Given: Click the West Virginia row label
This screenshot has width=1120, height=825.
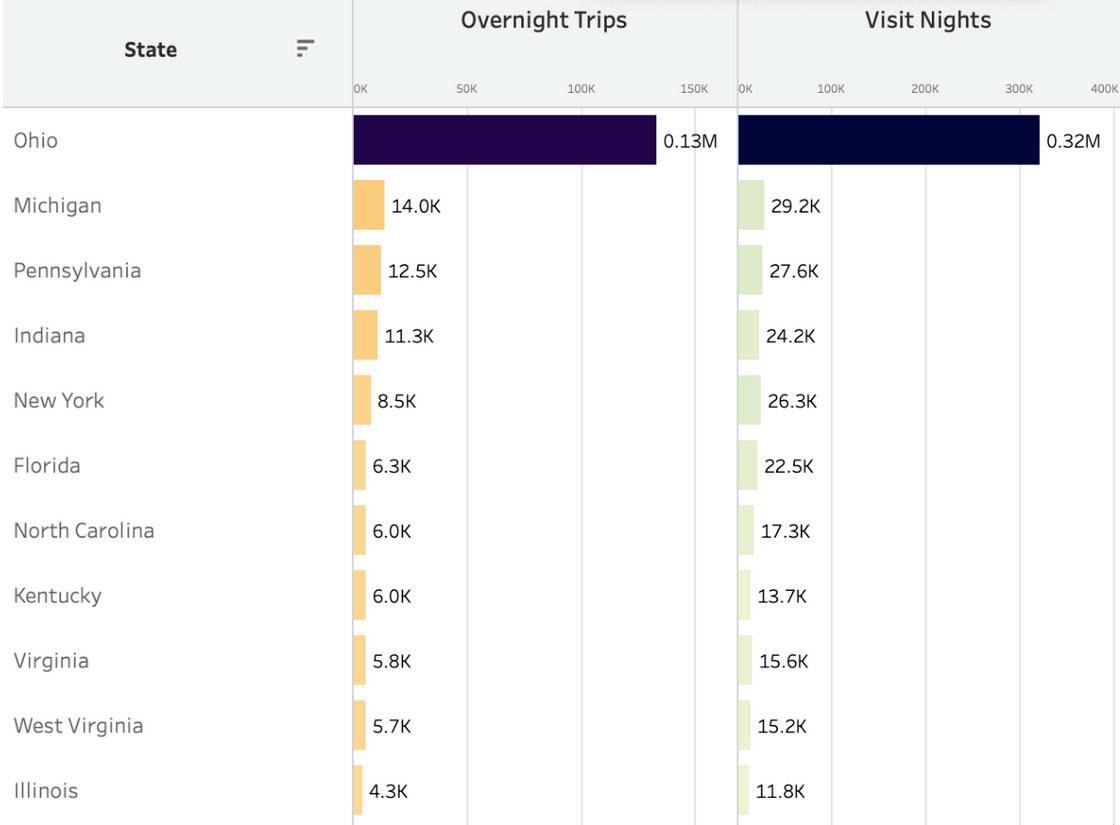Looking at the screenshot, I should coord(78,725).
